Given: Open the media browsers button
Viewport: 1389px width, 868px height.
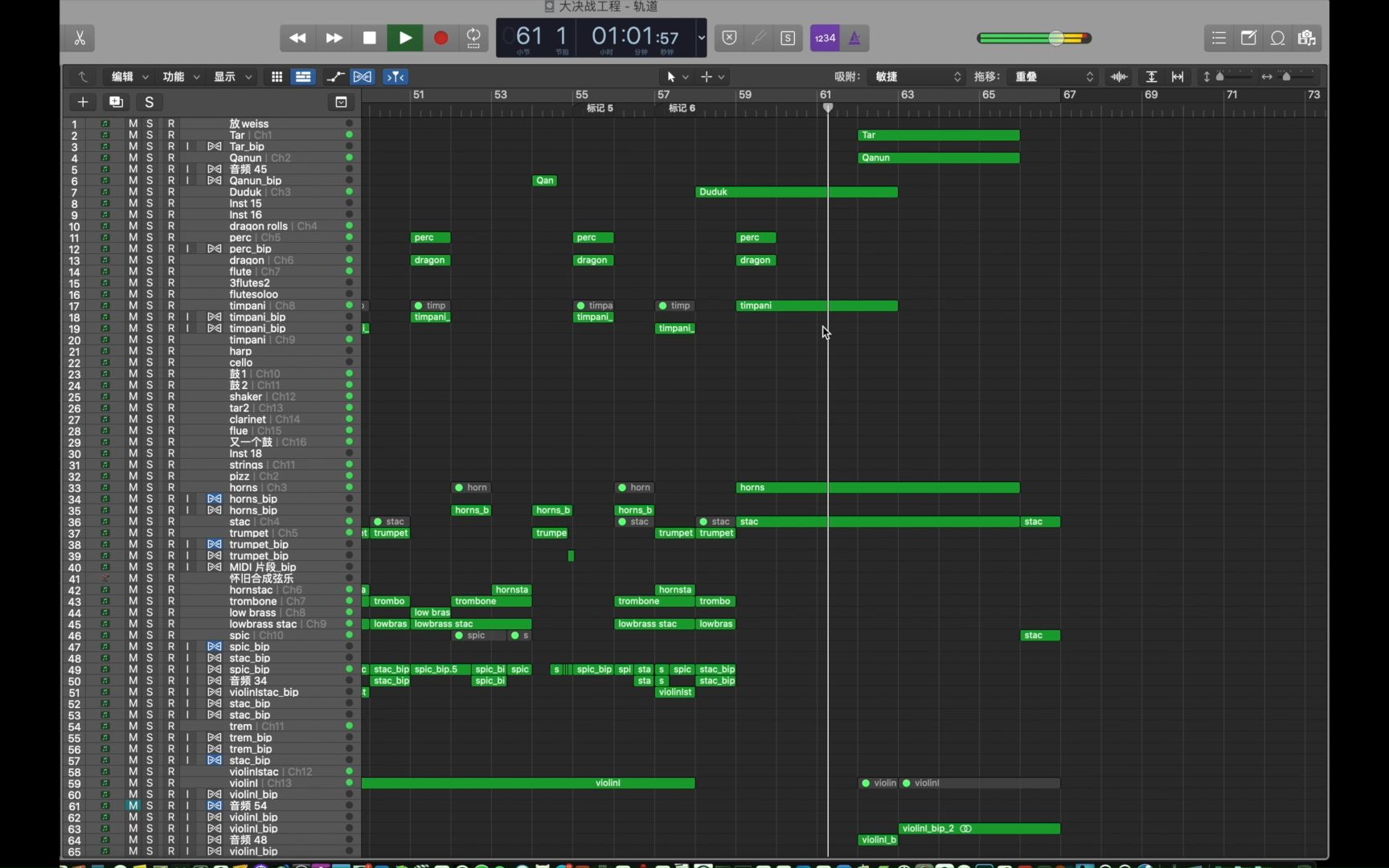Looking at the screenshot, I should click(1307, 38).
